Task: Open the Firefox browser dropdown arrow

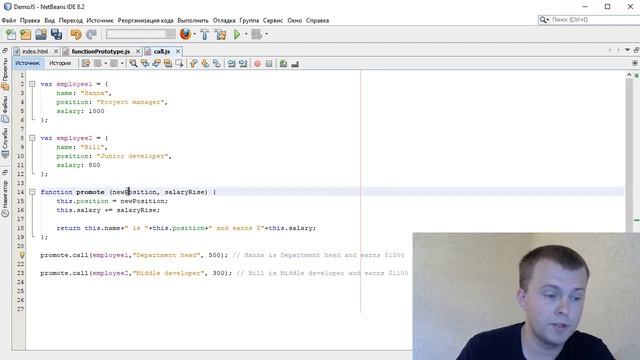Action: 194,34
